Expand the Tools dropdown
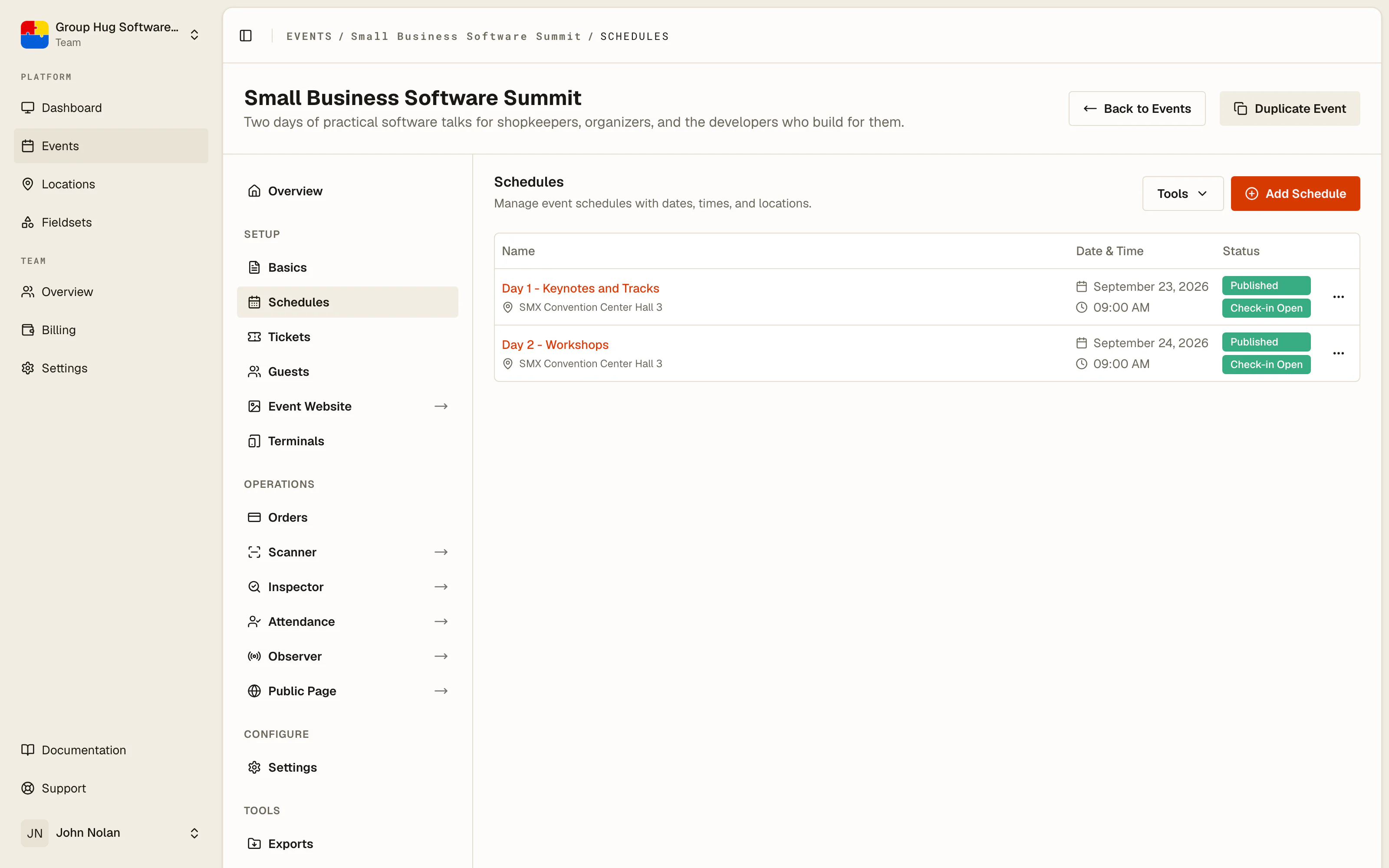1389x868 pixels. pyautogui.click(x=1182, y=194)
